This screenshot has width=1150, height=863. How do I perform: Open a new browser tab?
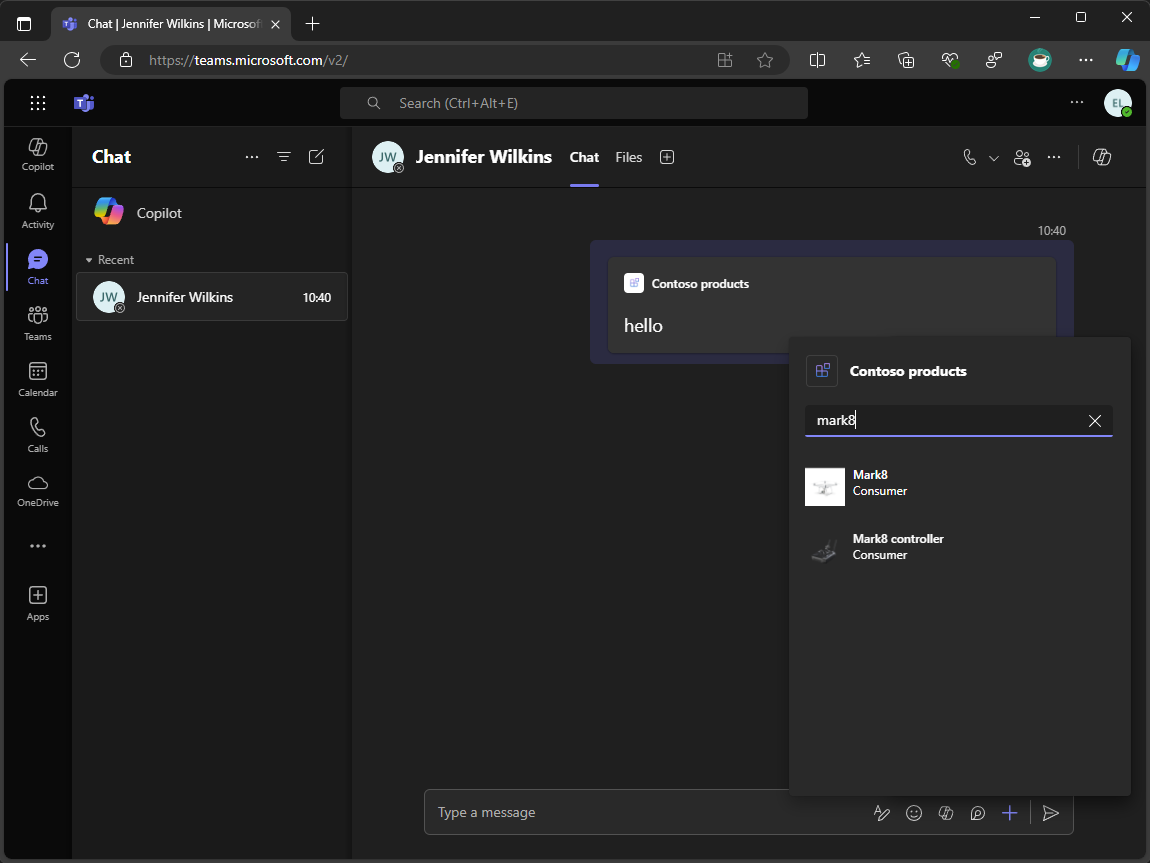point(312,23)
